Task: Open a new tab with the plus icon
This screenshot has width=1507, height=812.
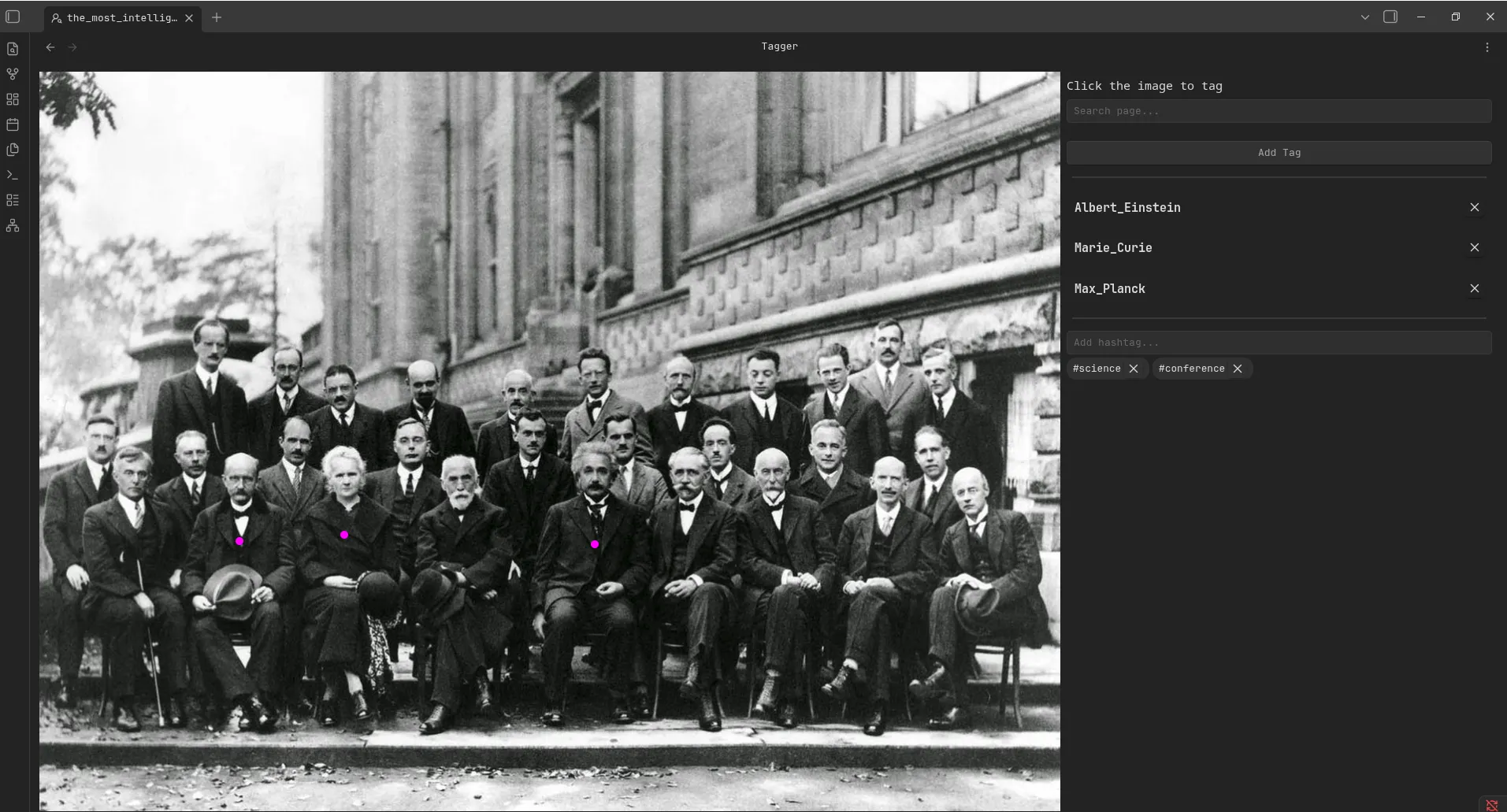Action: pyautogui.click(x=217, y=17)
